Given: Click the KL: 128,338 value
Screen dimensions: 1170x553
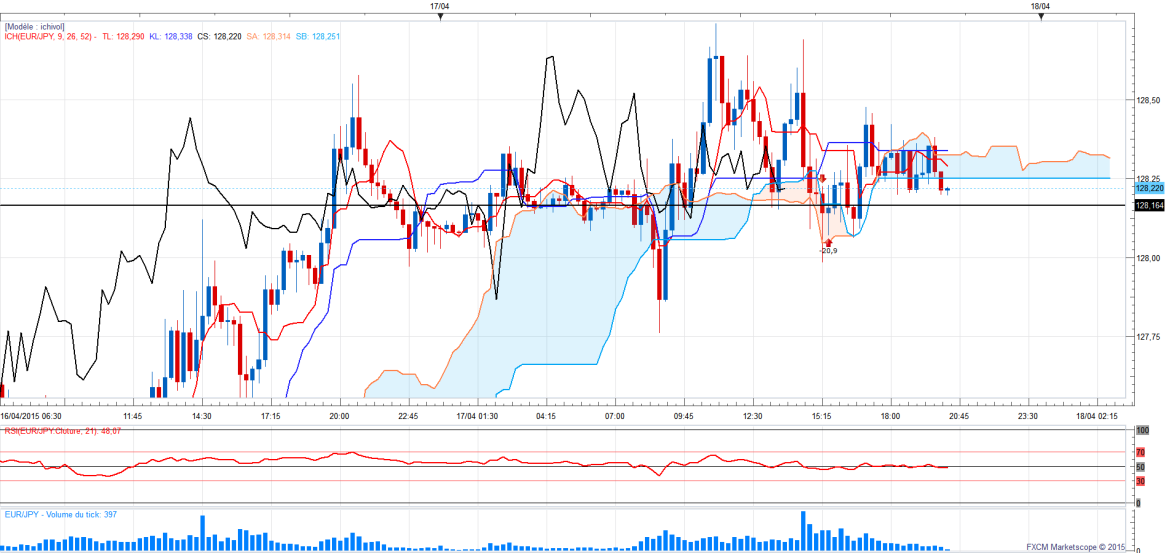Looking at the screenshot, I should click(170, 36).
